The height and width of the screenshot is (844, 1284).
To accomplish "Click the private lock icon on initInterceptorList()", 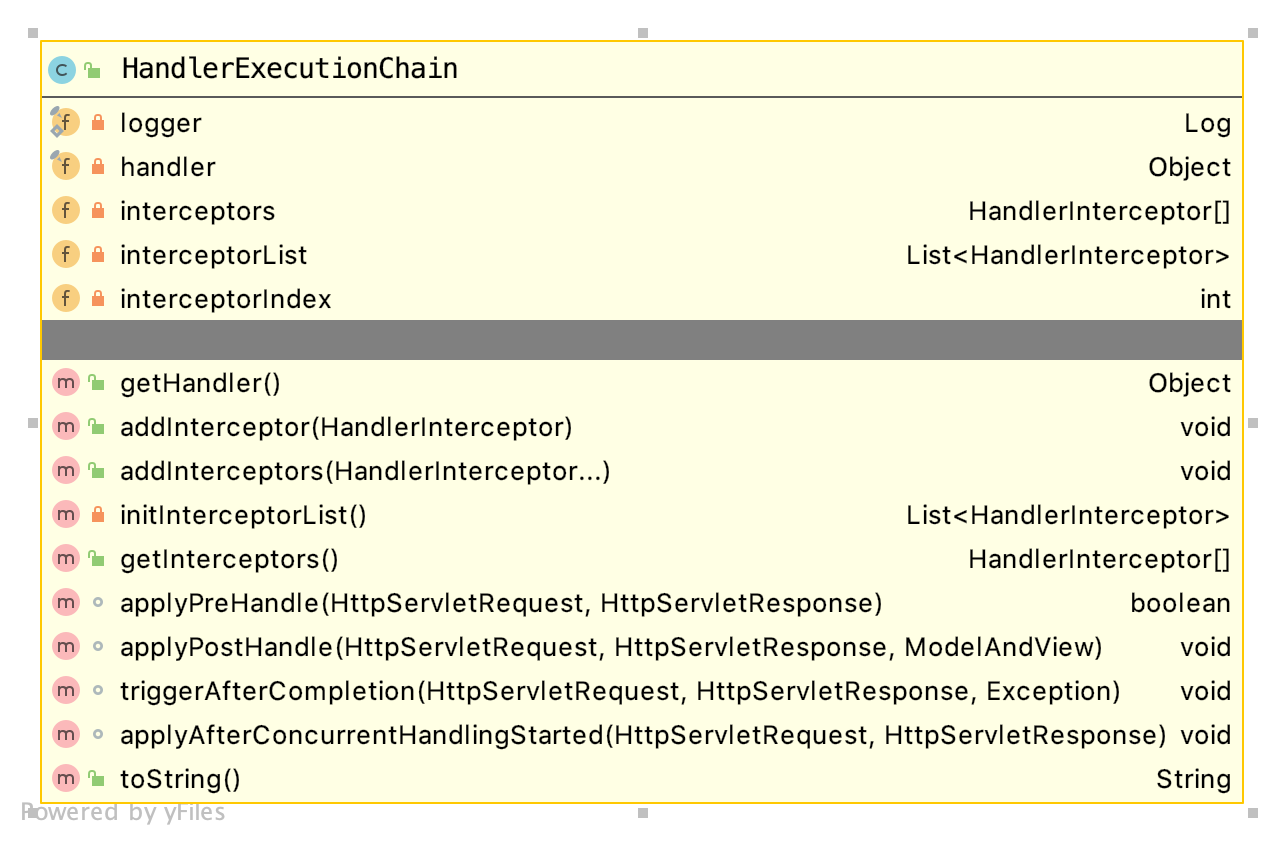I will coord(98,515).
